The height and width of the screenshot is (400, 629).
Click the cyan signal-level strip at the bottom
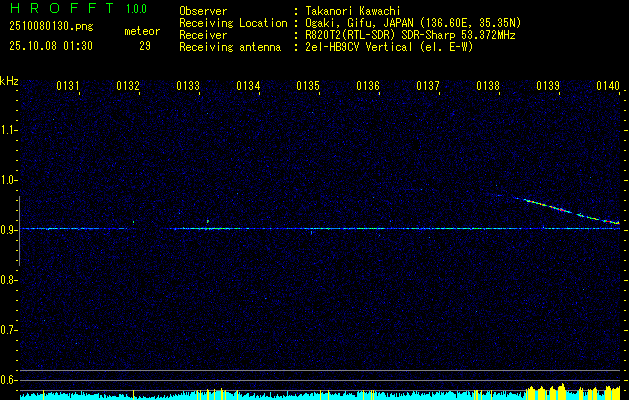click(320, 396)
